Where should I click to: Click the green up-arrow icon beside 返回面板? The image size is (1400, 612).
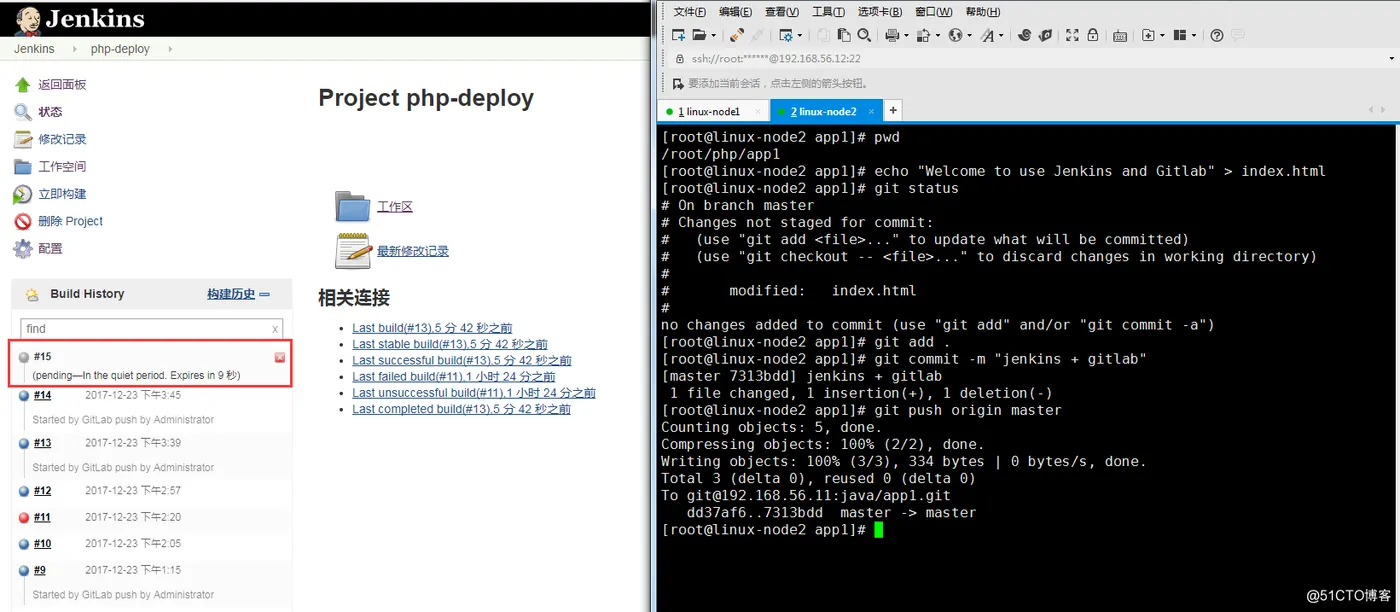[x=22, y=85]
